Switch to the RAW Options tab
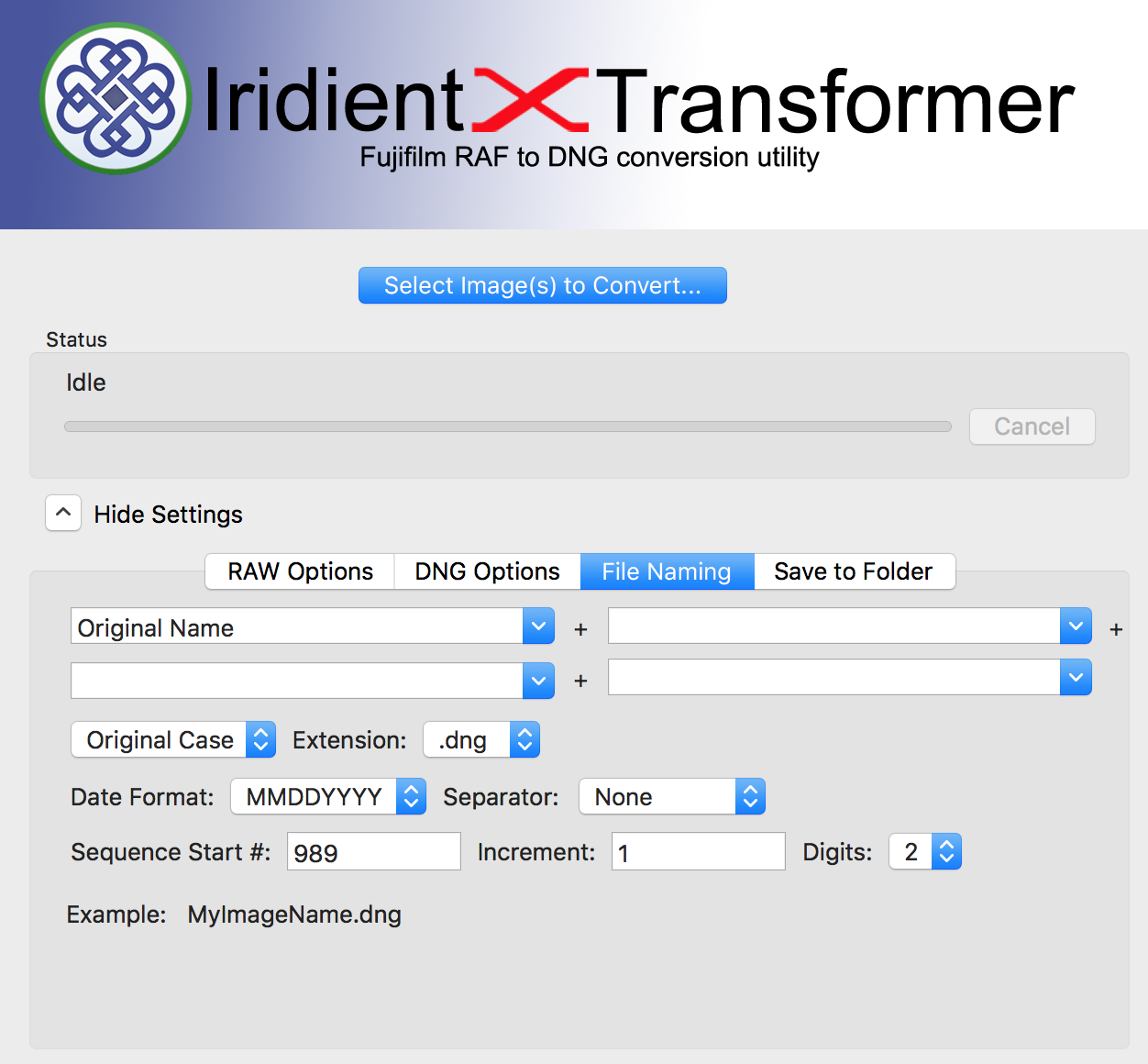Viewport: 1148px width, 1064px height. click(300, 571)
